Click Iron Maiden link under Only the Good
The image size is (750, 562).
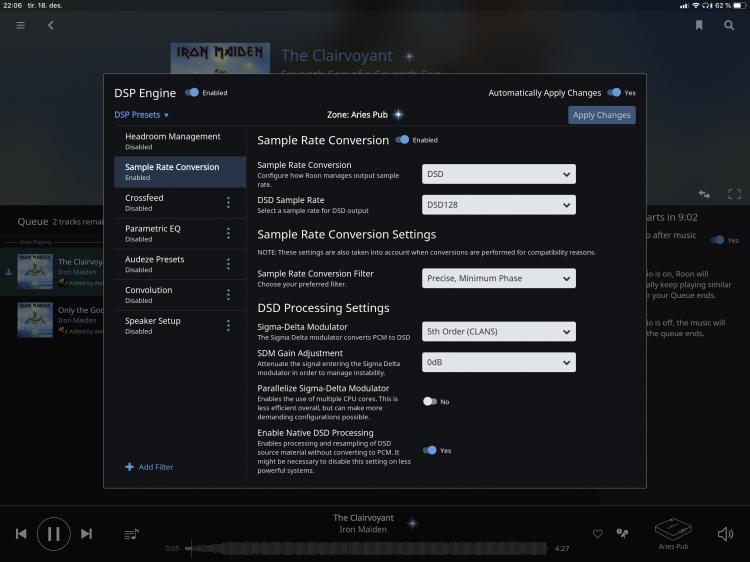[x=77, y=320]
